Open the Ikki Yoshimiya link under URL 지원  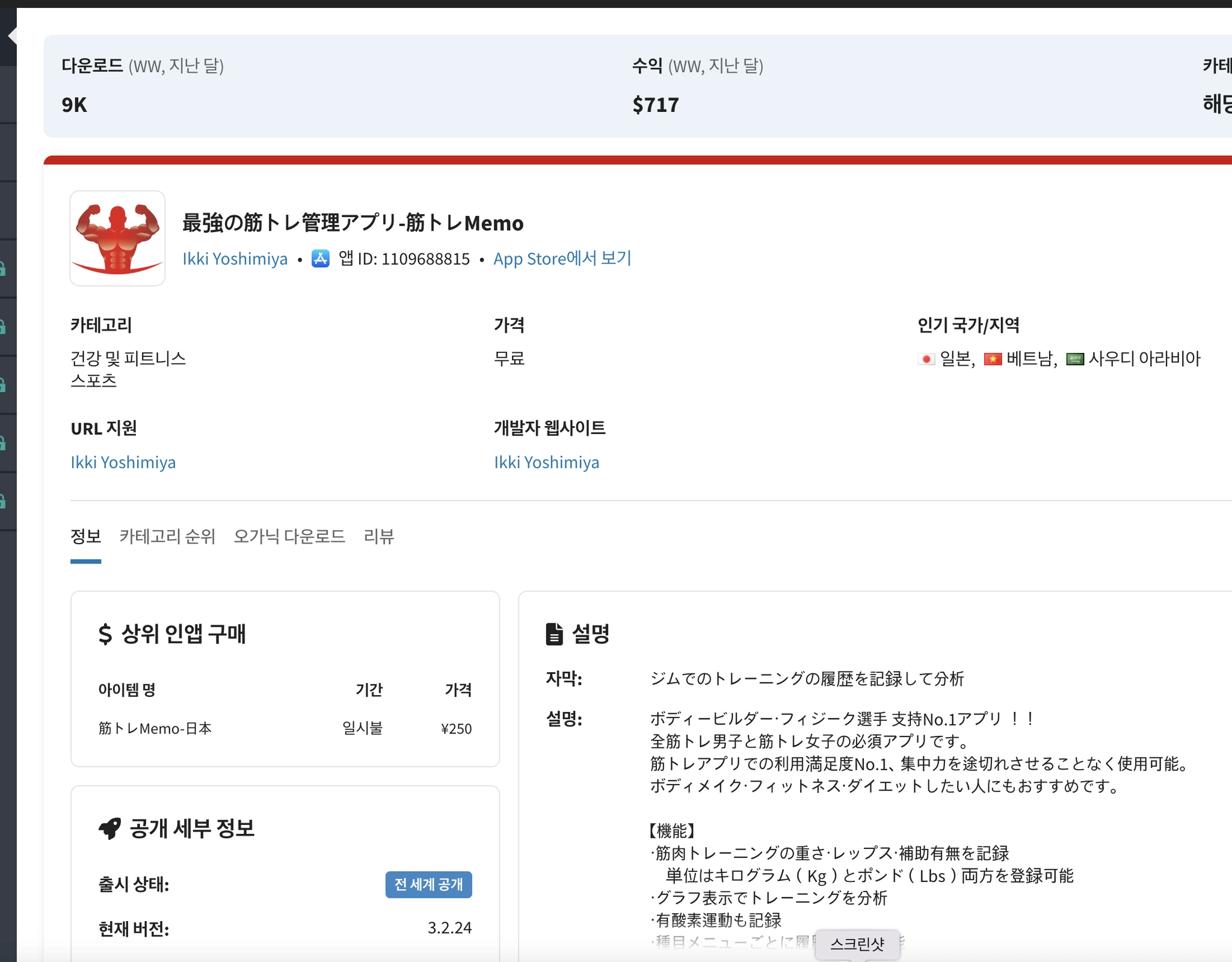123,462
